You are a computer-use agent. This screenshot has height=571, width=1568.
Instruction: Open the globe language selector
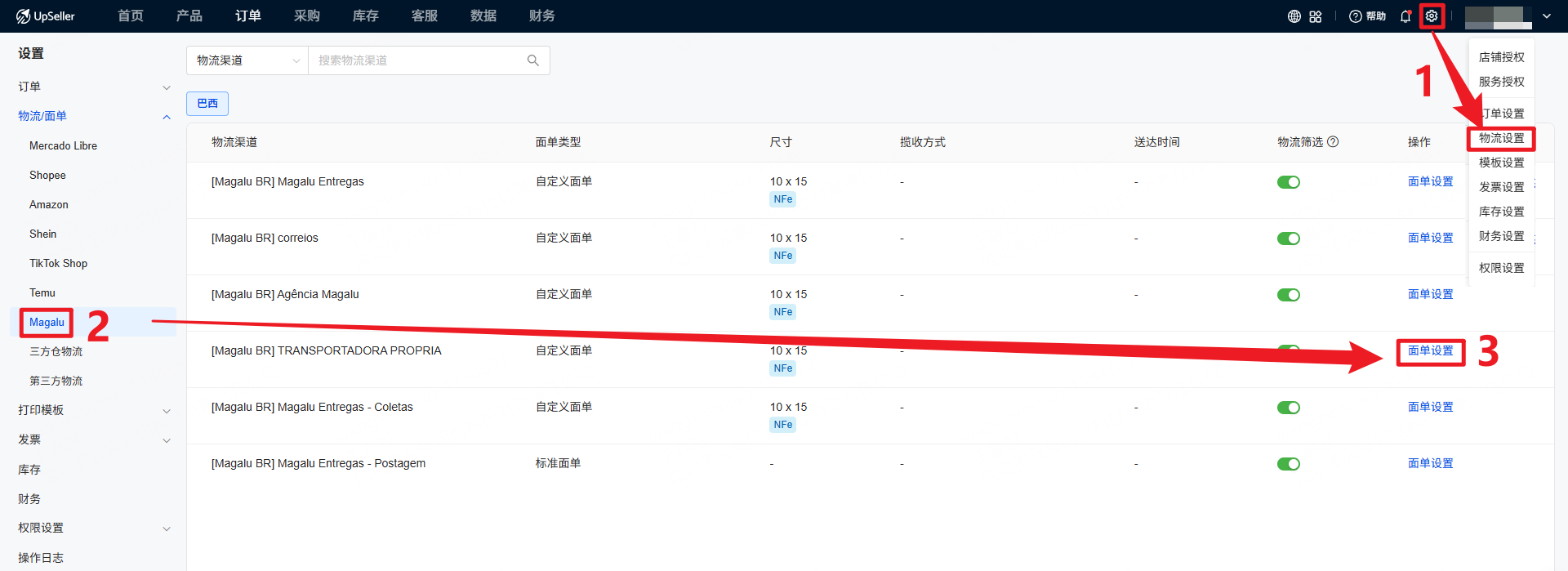(1294, 16)
